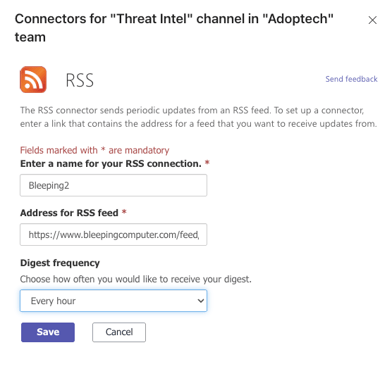Close the Connectors dialog with the X
This screenshot has width=392, height=369.
coord(372,20)
